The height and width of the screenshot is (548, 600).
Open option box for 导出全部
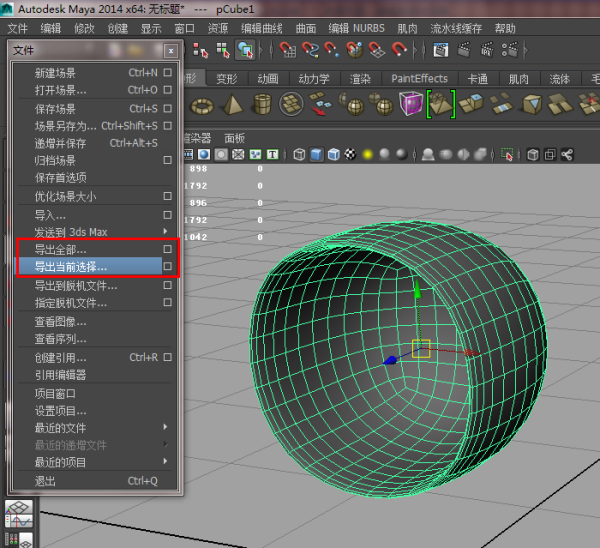pyautogui.click(x=168, y=249)
